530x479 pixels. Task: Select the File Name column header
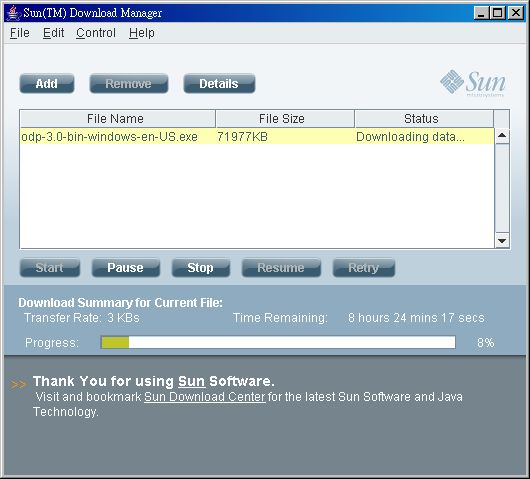click(x=117, y=119)
